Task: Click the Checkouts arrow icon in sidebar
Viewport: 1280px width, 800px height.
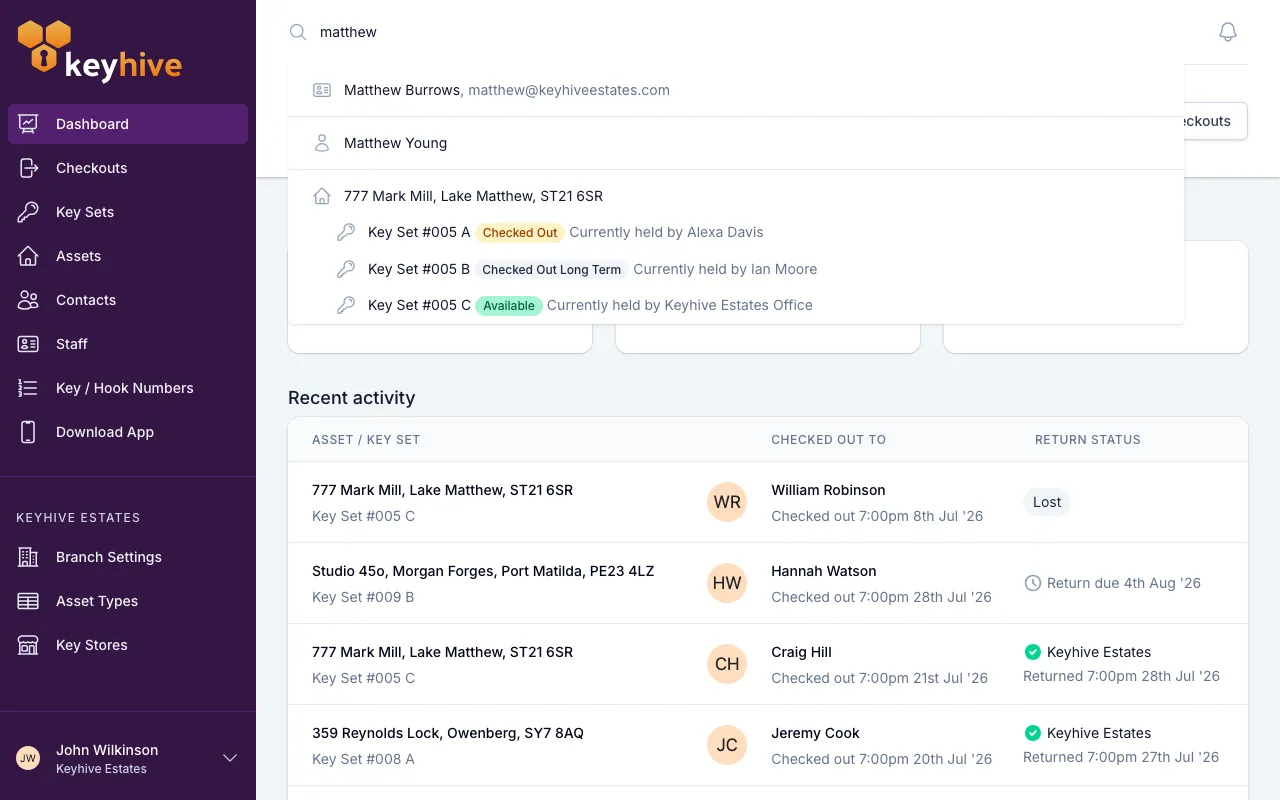Action: point(28,168)
